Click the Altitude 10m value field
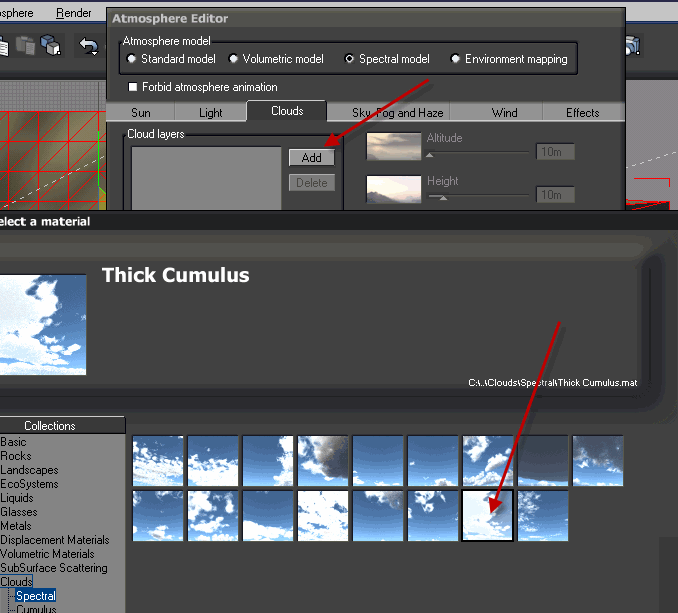678x613 pixels. tap(555, 152)
